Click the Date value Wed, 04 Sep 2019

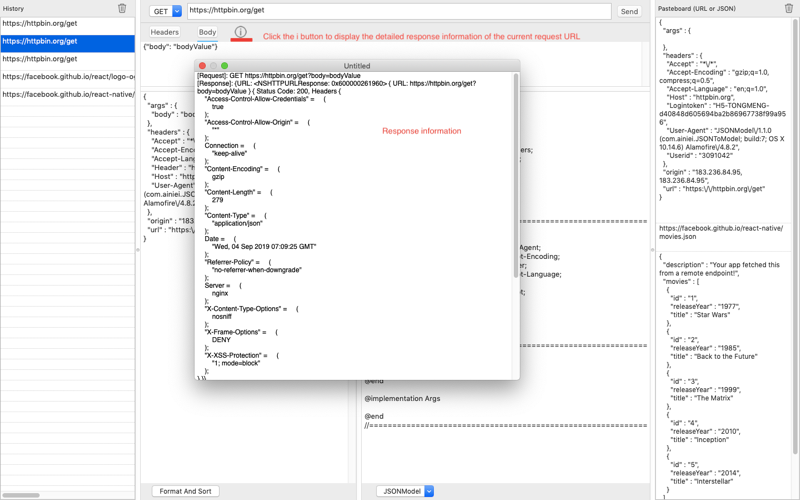click(264, 246)
